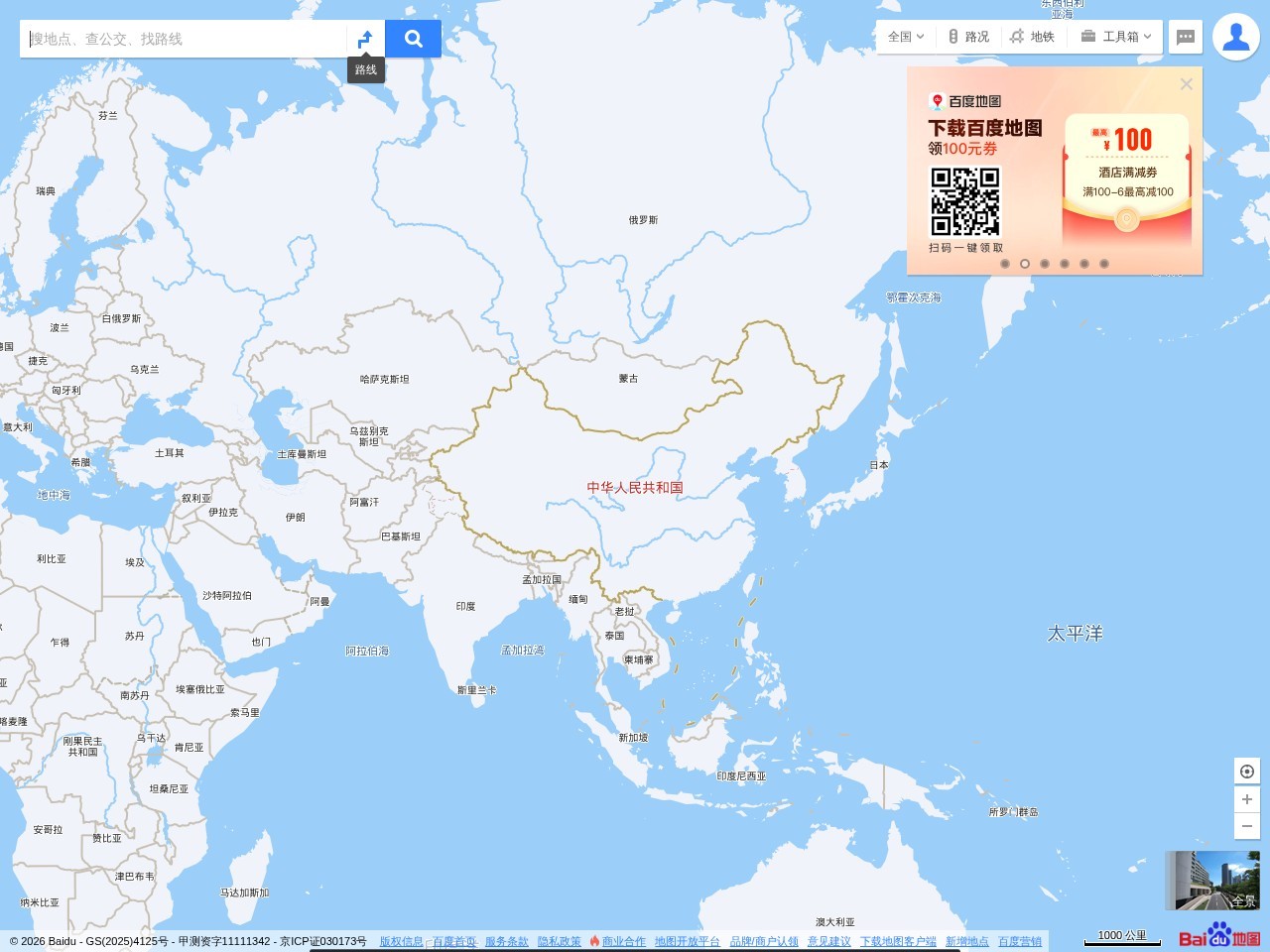Viewport: 1270px width, 952px height.
Task: Dismiss the download promo banner with X
Action: (x=1187, y=83)
